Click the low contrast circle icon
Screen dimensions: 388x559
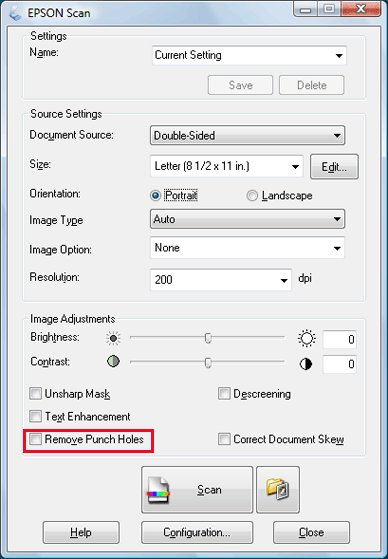point(113,361)
